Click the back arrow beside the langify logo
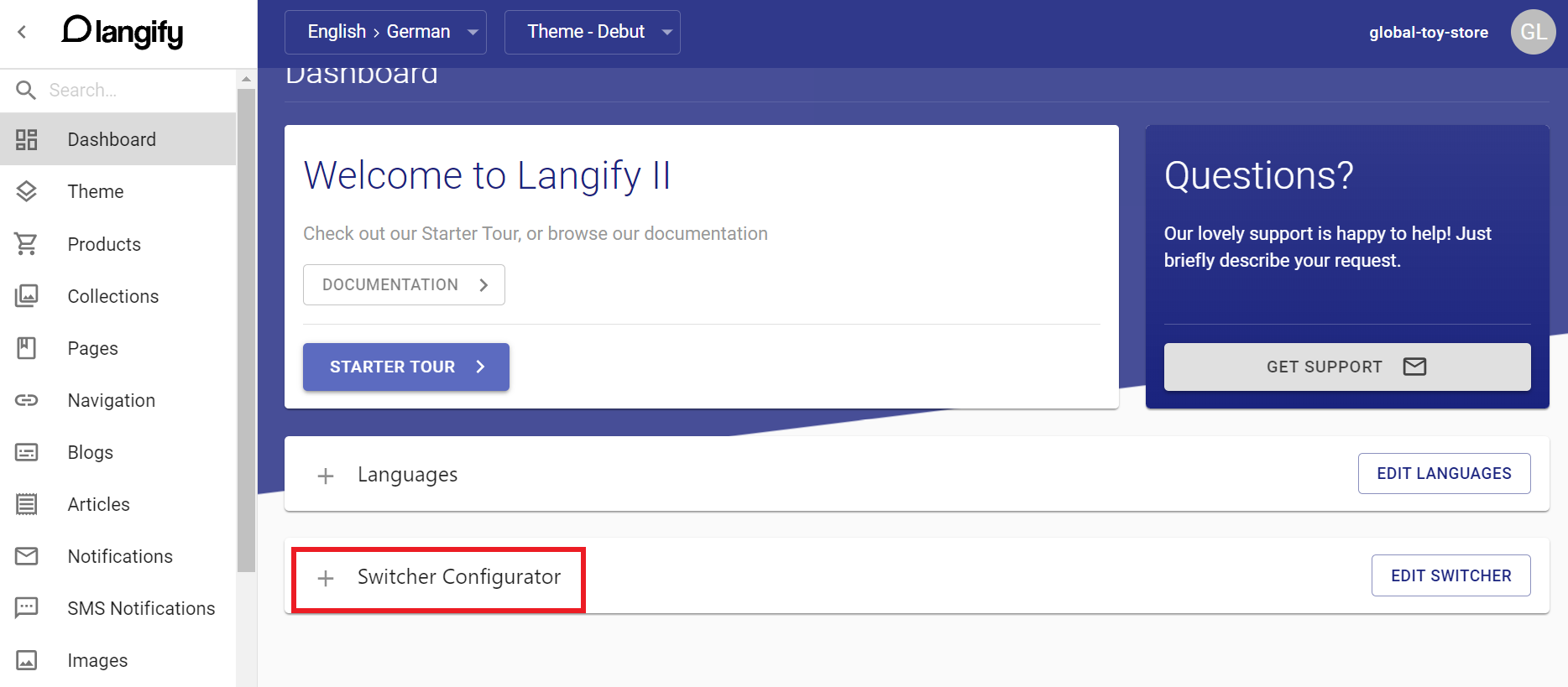This screenshot has height=687, width=1568. pos(22,32)
